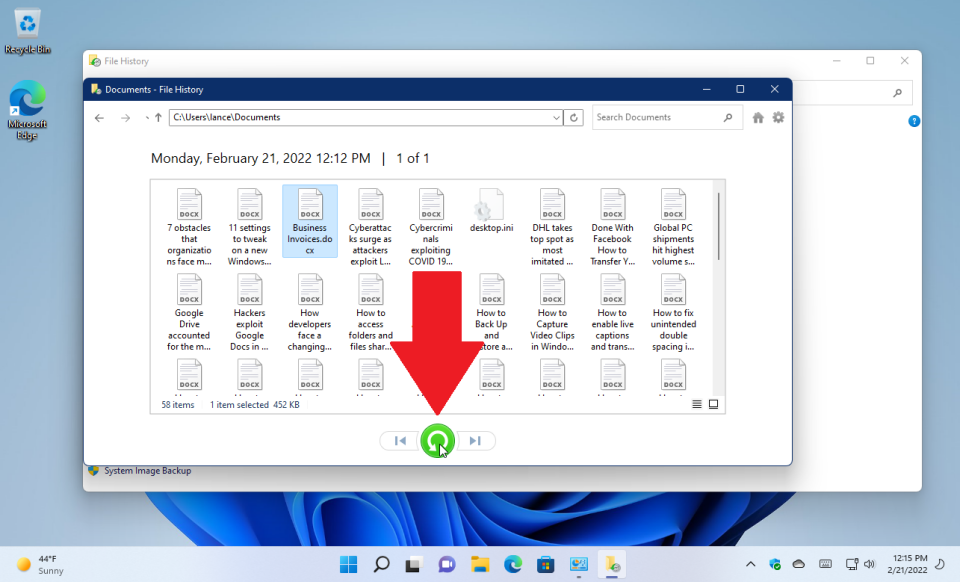Select How to fix unintended double spacing
The height and width of the screenshot is (582, 960).
673,312
